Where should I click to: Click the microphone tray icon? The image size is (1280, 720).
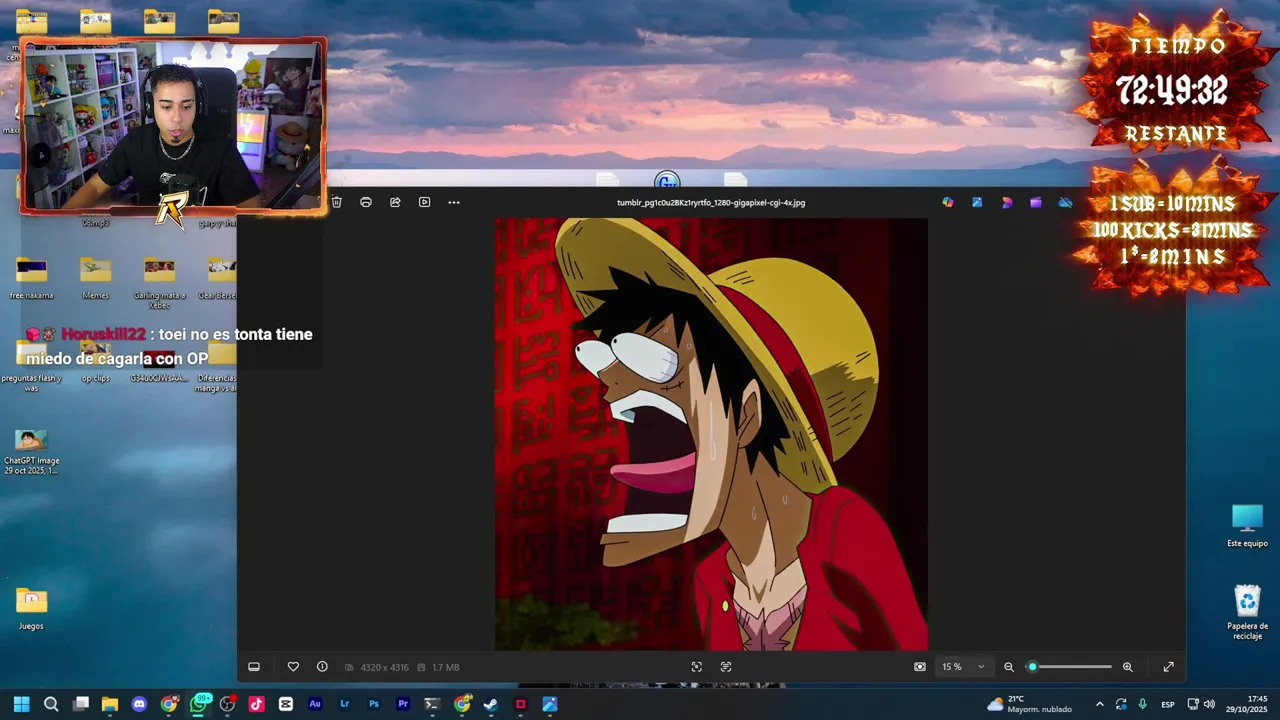(x=1142, y=704)
